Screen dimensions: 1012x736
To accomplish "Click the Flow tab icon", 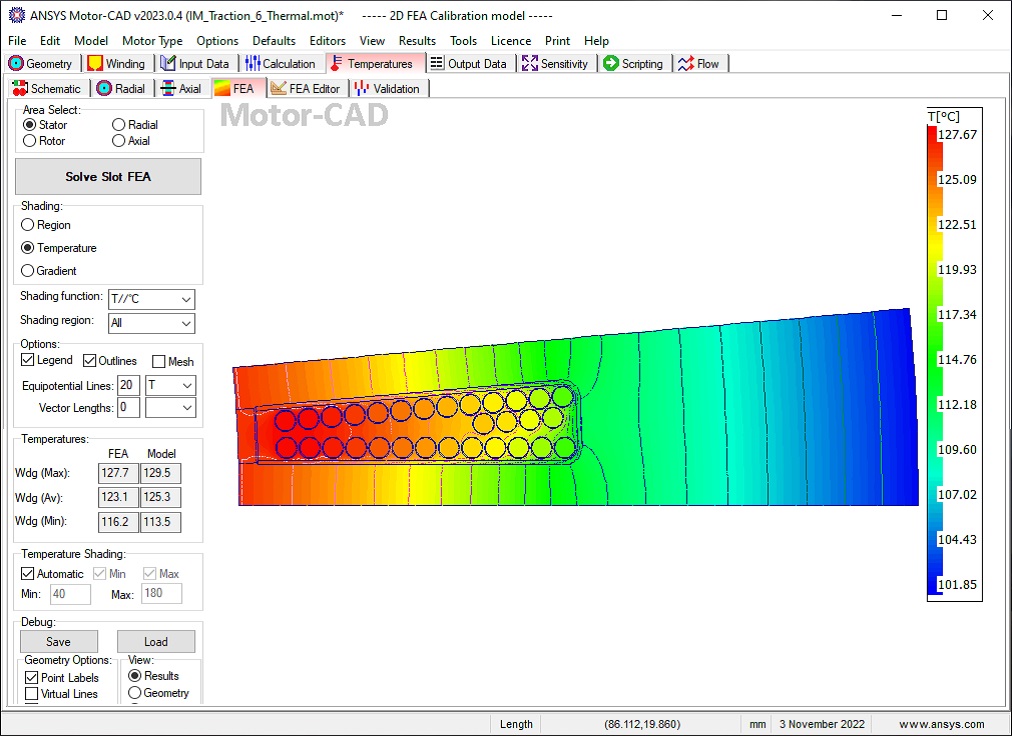I will point(685,63).
